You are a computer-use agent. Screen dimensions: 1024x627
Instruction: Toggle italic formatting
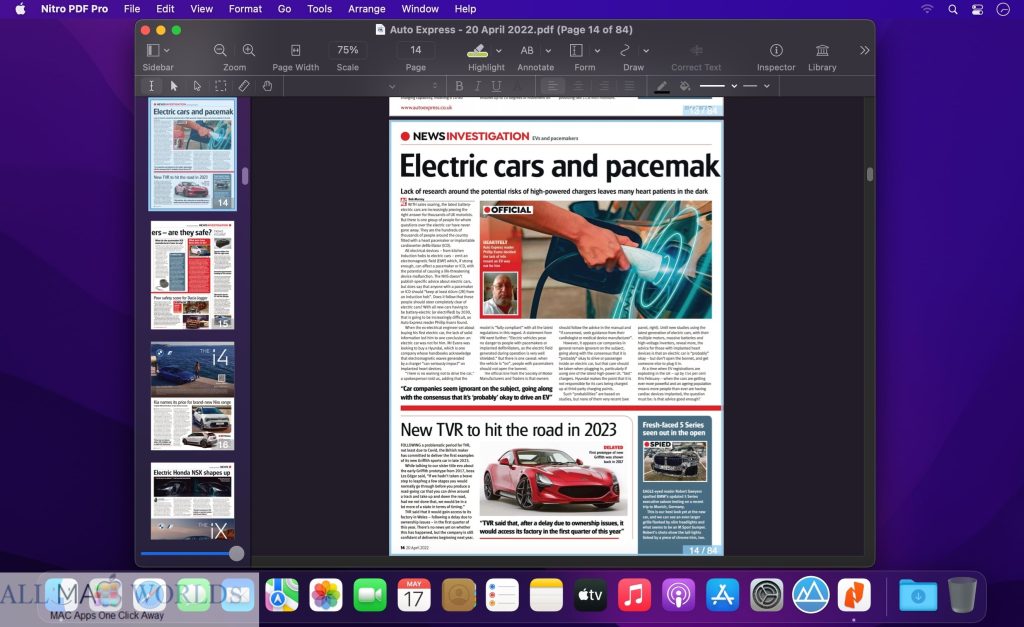477,86
